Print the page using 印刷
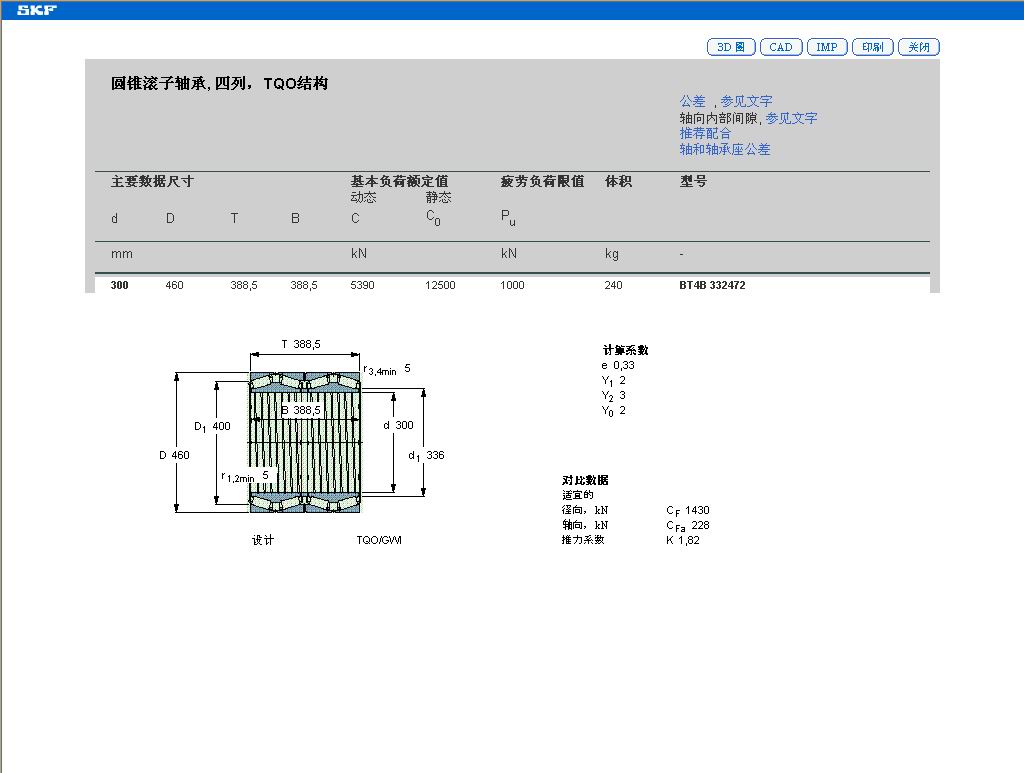Image resolution: width=1024 pixels, height=773 pixels. (x=871, y=46)
